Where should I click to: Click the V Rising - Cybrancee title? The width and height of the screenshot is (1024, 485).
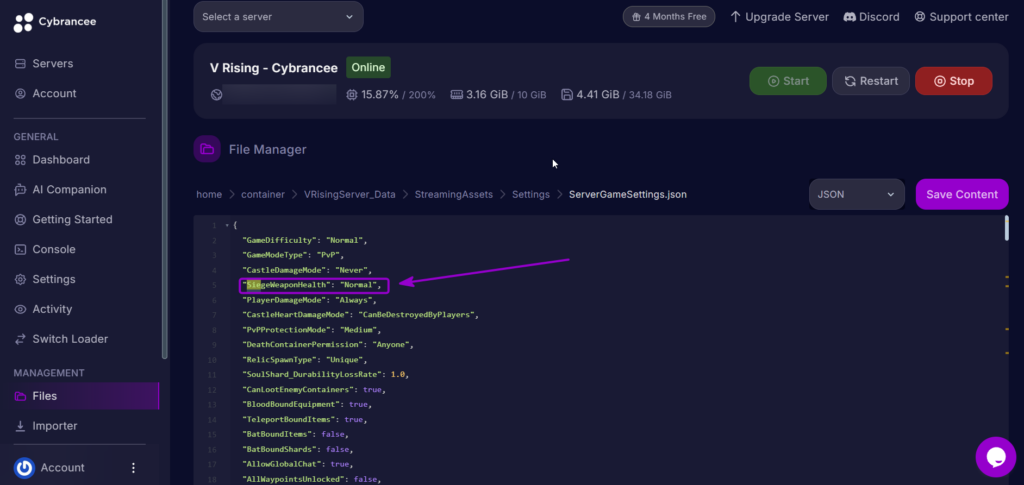click(274, 68)
